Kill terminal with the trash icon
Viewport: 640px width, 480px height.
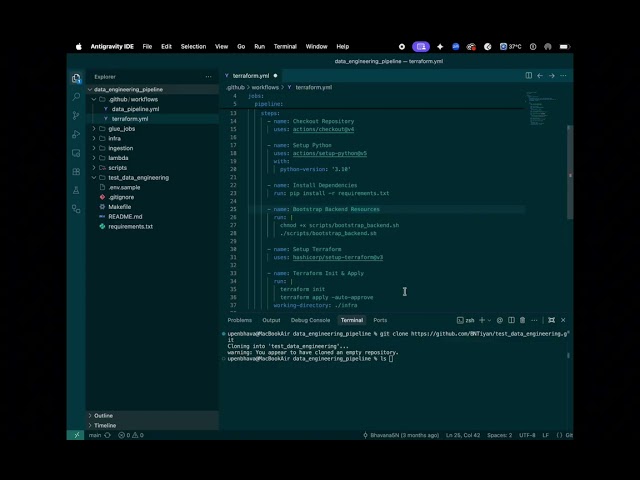click(522, 320)
